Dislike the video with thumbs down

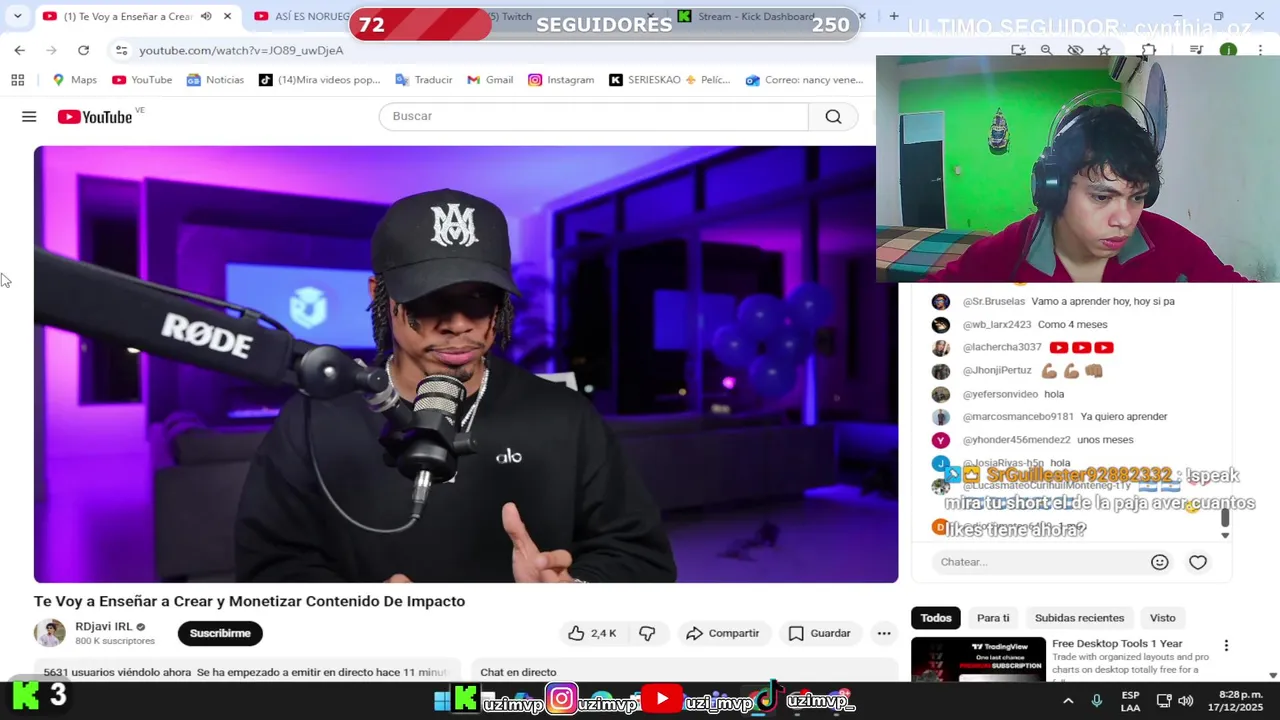(647, 633)
